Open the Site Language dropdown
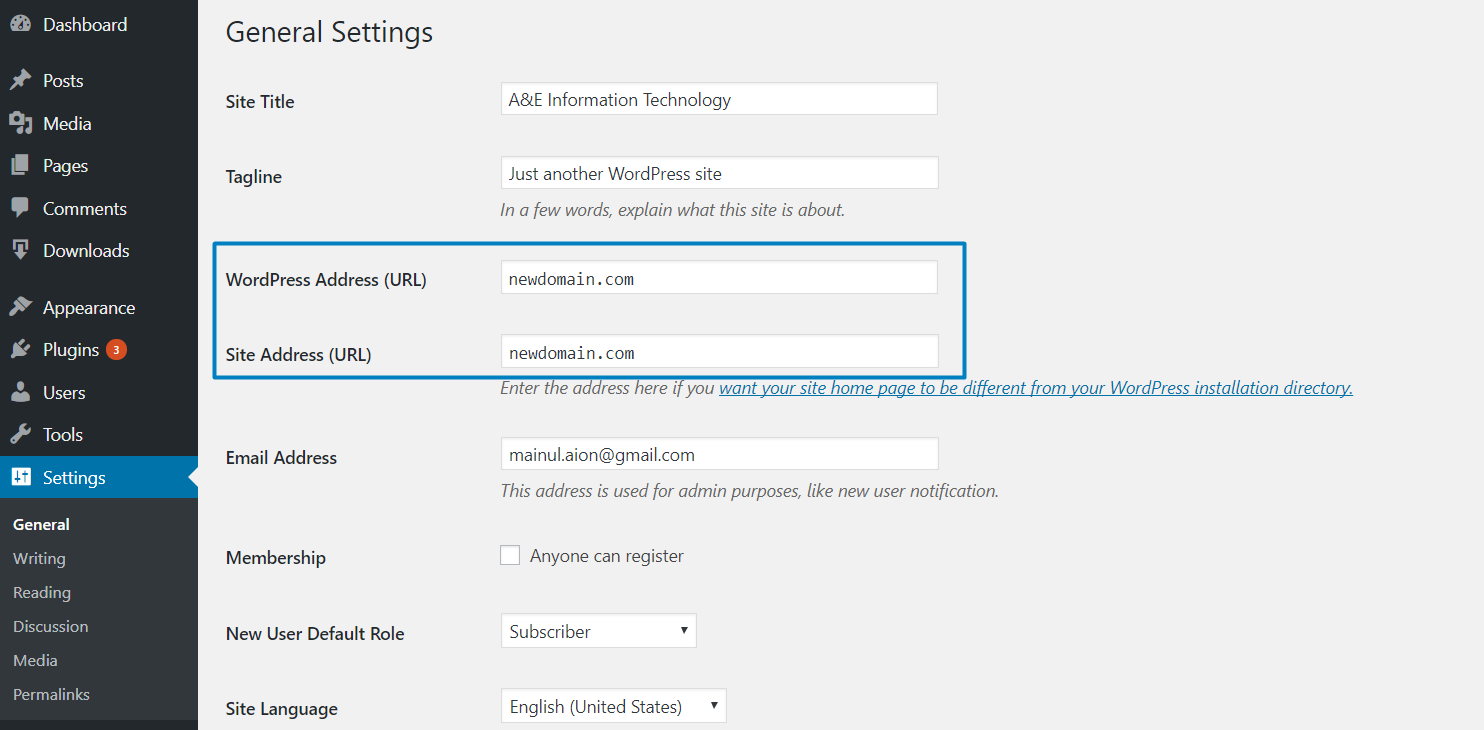 point(613,705)
